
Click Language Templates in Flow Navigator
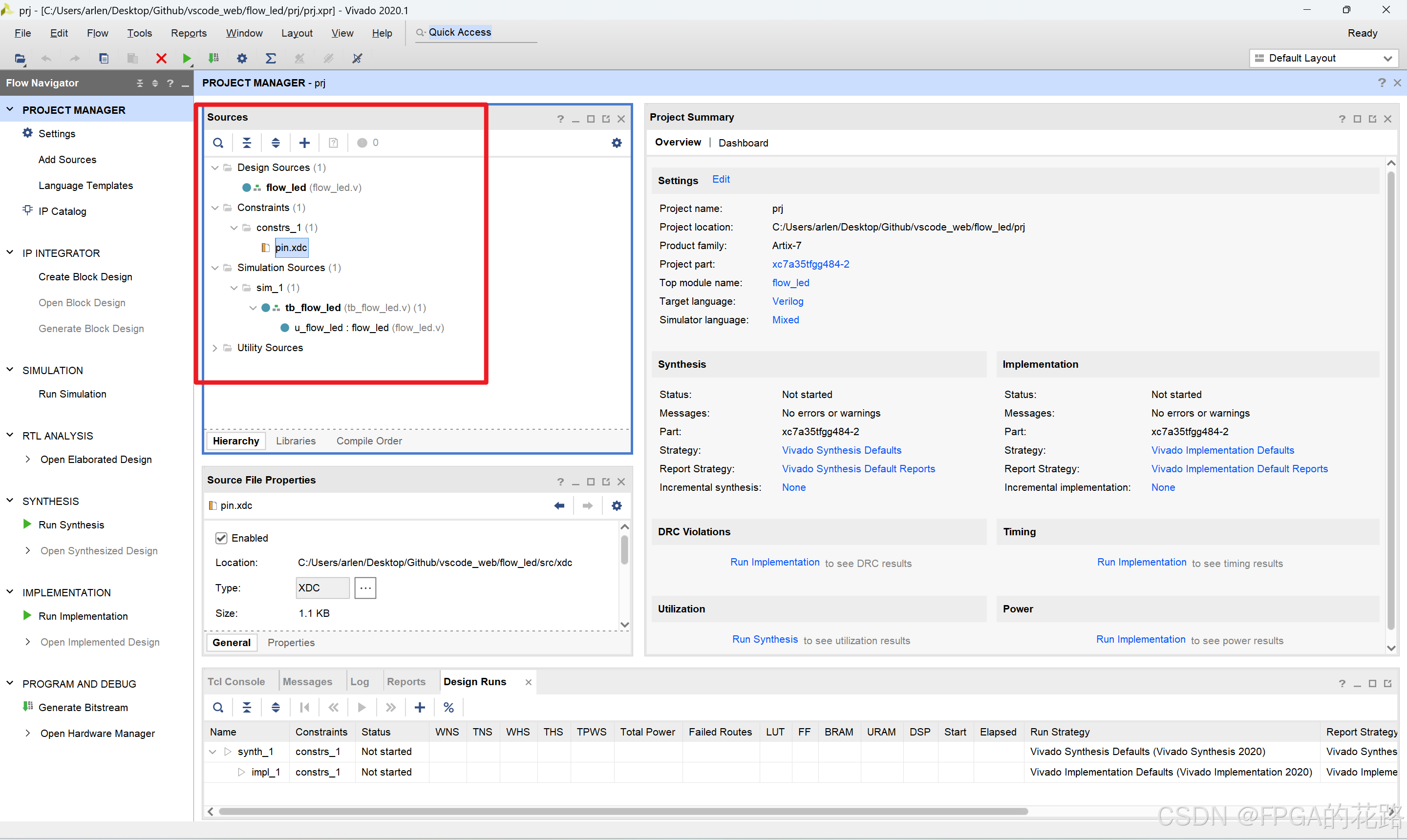85,186
